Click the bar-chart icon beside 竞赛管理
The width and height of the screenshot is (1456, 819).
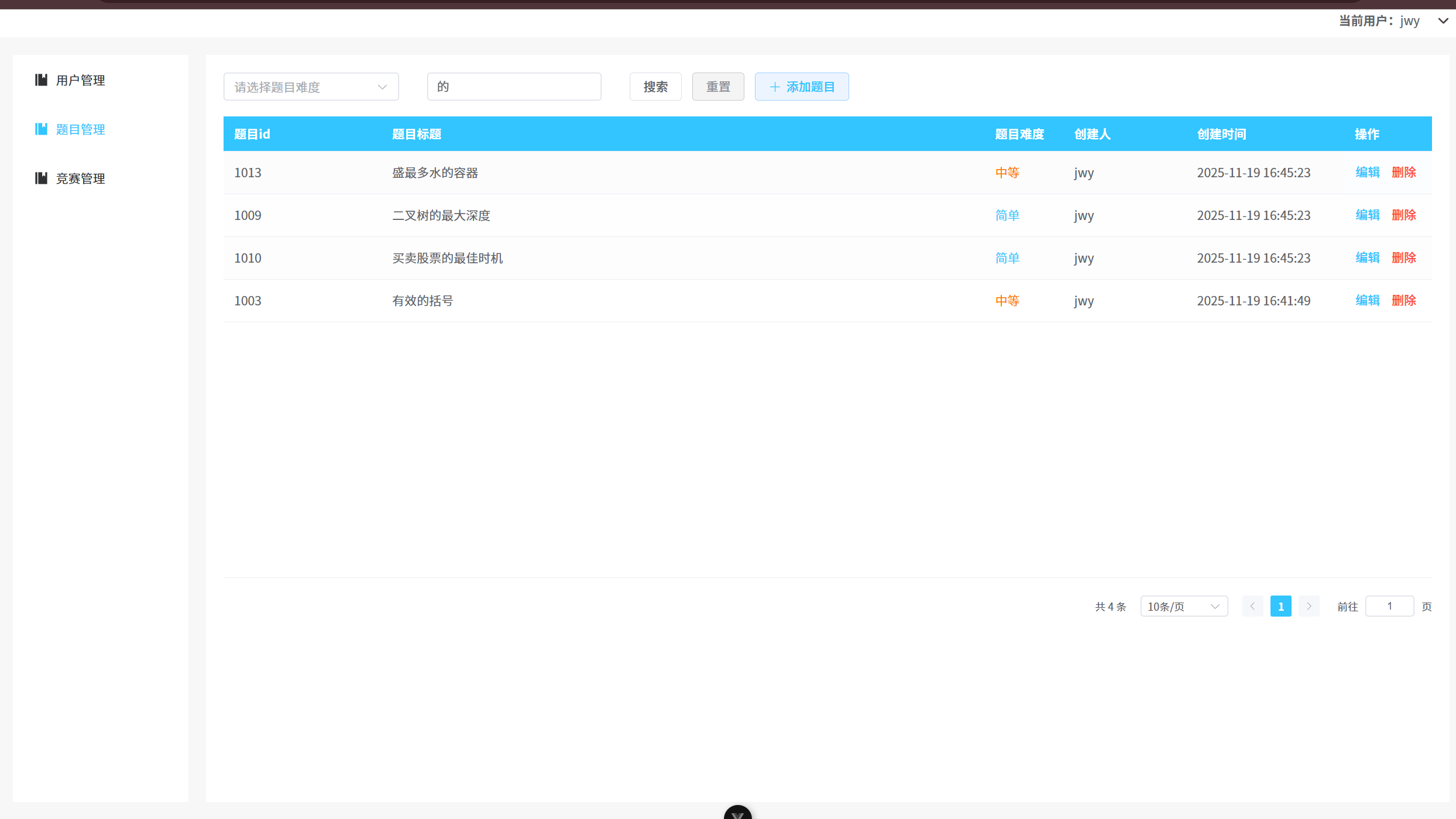(41, 178)
